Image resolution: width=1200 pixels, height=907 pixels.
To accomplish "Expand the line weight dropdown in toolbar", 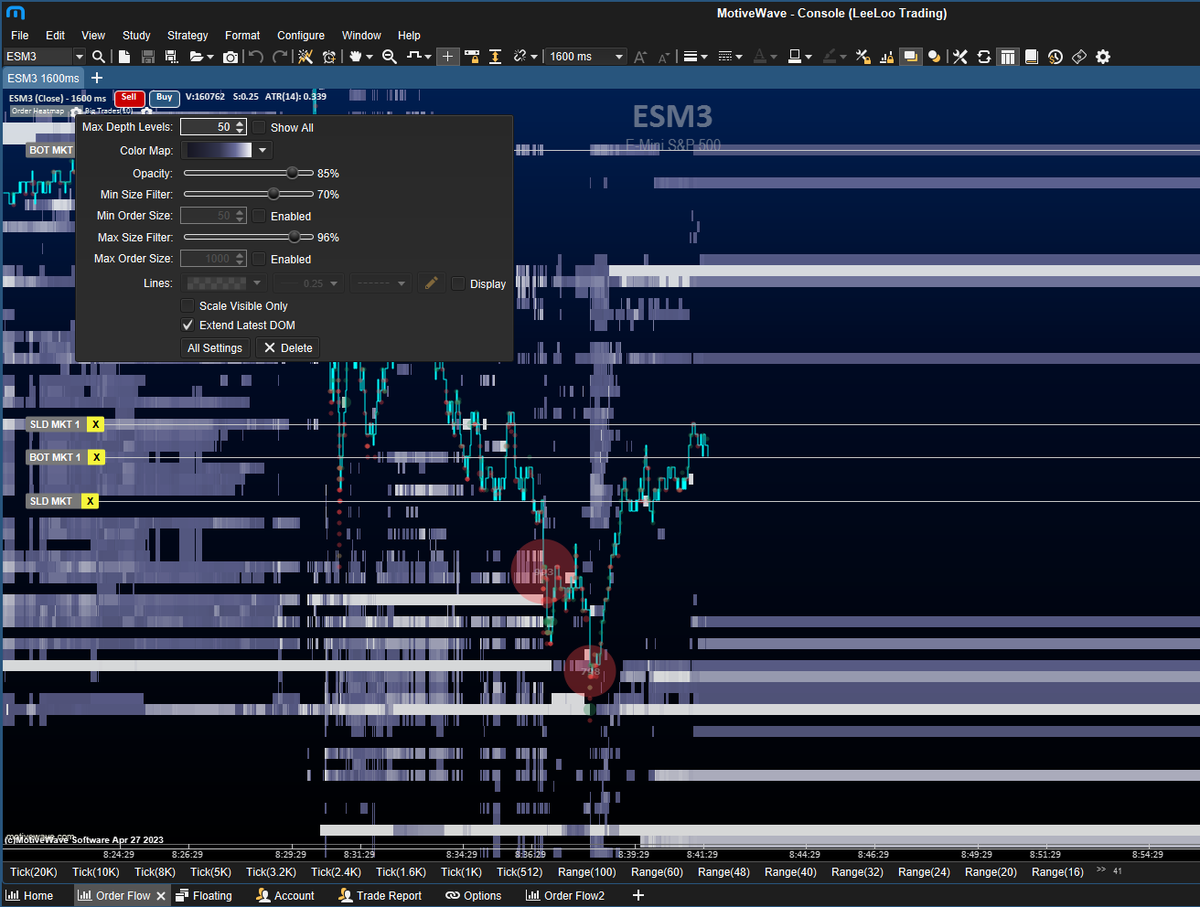I will (704, 57).
